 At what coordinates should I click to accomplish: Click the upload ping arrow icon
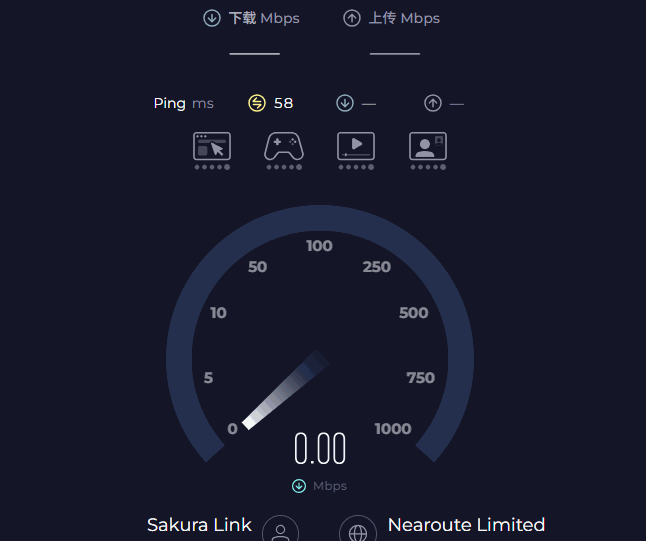[433, 103]
